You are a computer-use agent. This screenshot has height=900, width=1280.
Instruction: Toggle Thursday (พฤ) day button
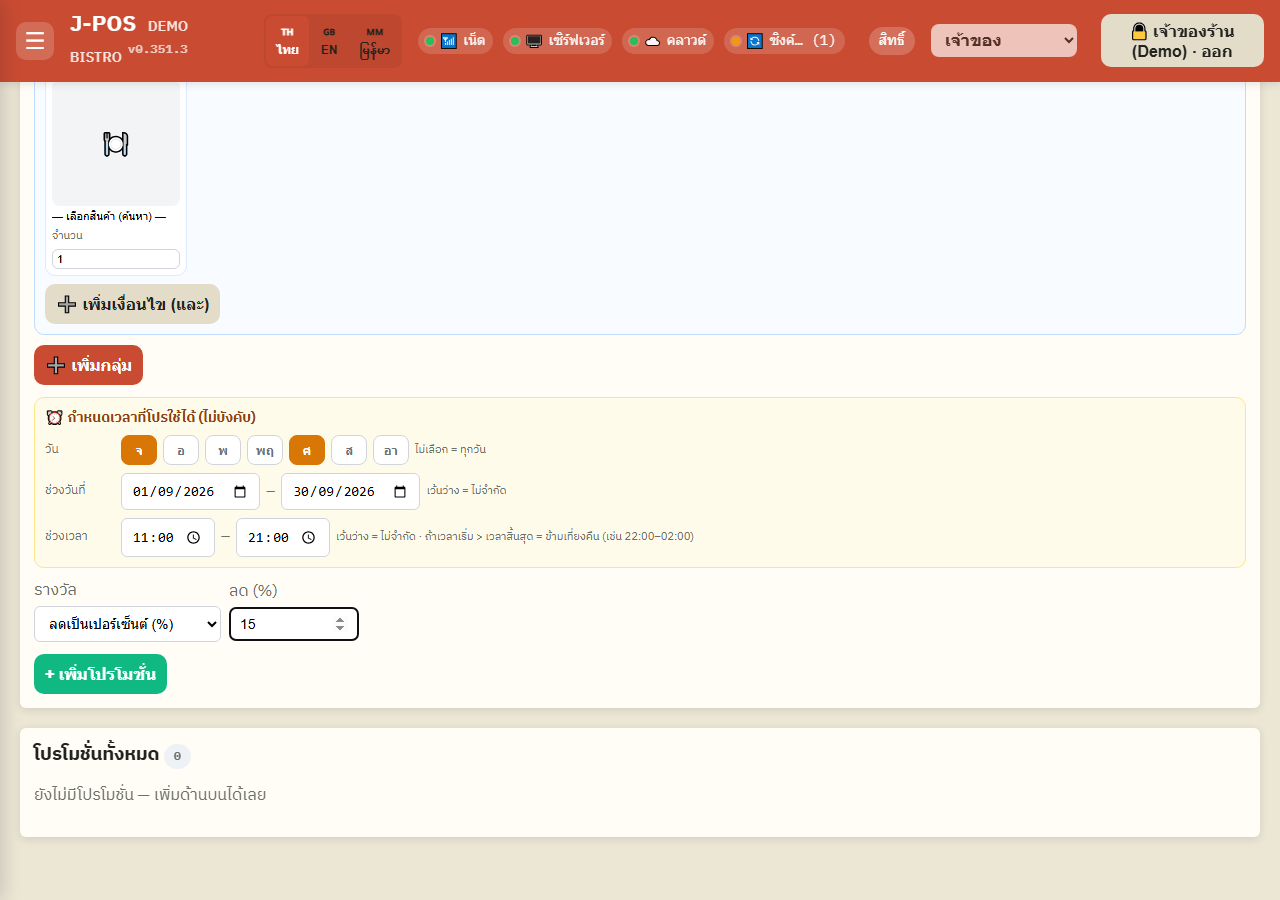265,450
